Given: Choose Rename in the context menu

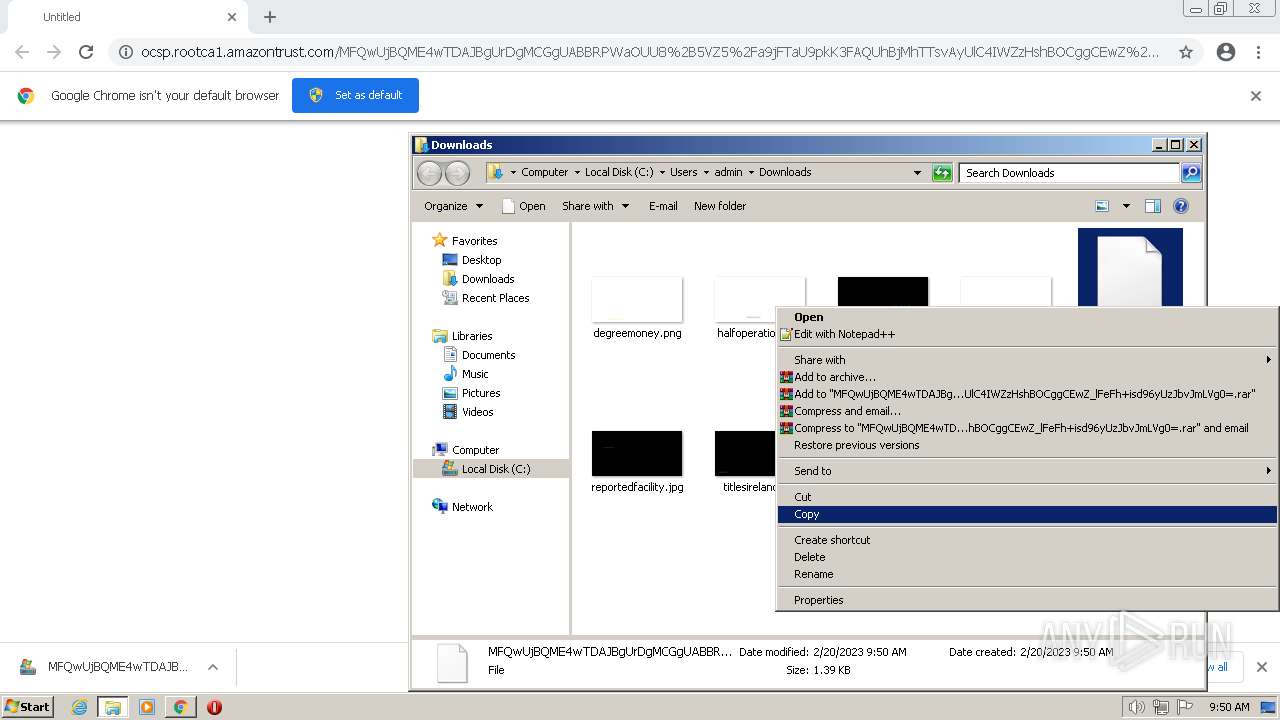Looking at the screenshot, I should [1027, 574].
